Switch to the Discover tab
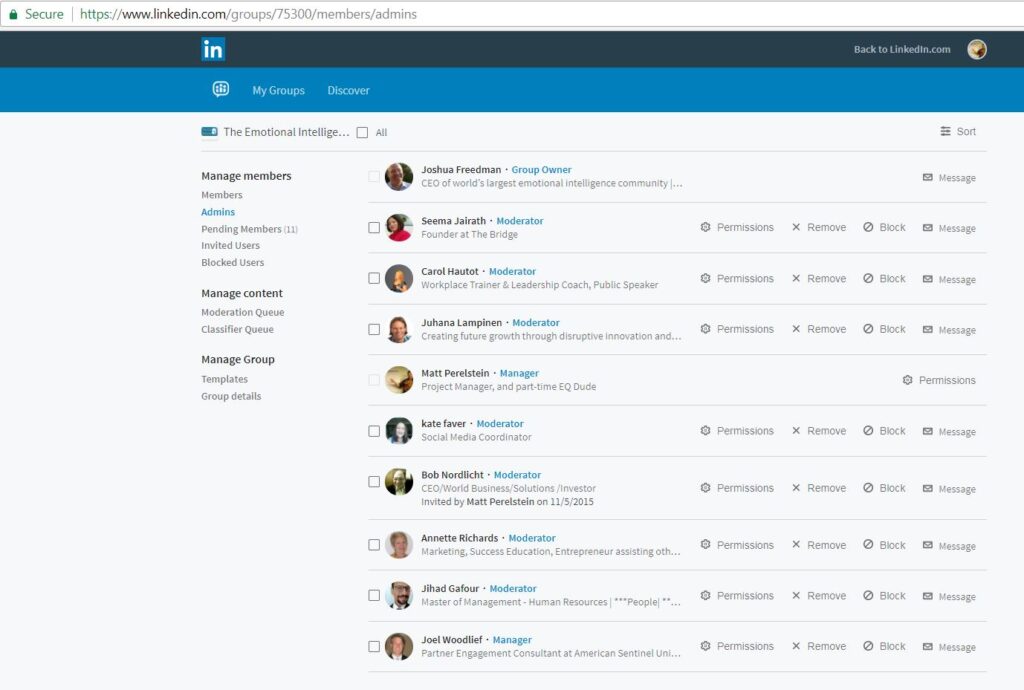The image size is (1024, 690). 348,91
